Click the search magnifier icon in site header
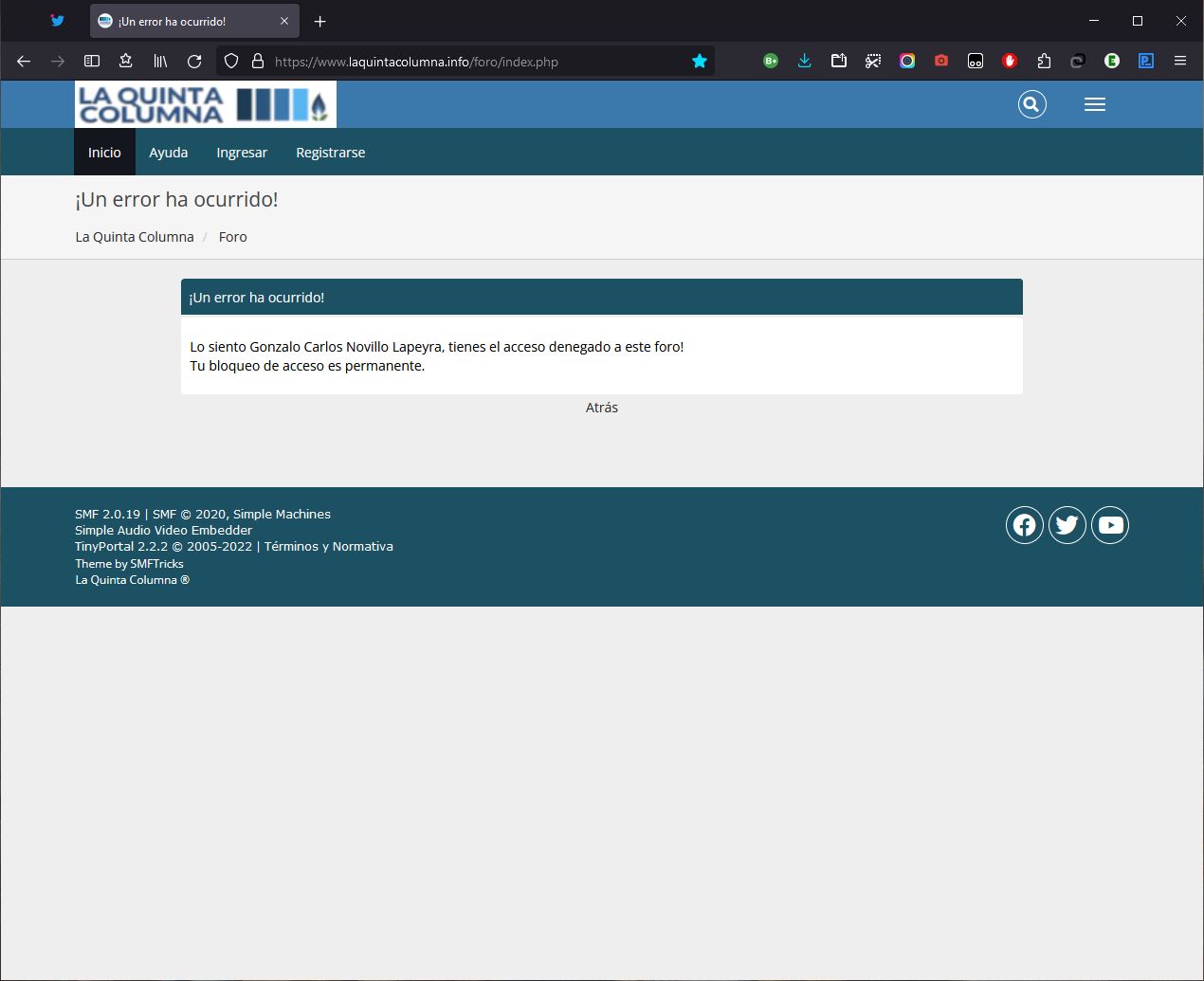 tap(1031, 104)
